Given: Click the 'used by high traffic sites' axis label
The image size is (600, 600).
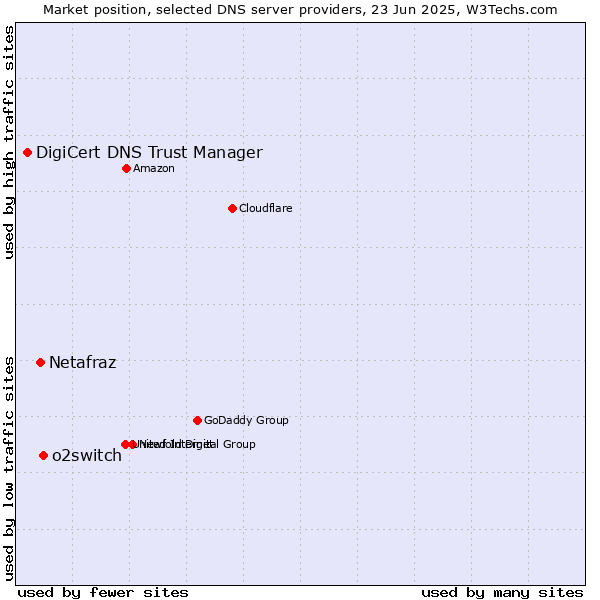Looking at the screenshot, I should coord(8,143).
